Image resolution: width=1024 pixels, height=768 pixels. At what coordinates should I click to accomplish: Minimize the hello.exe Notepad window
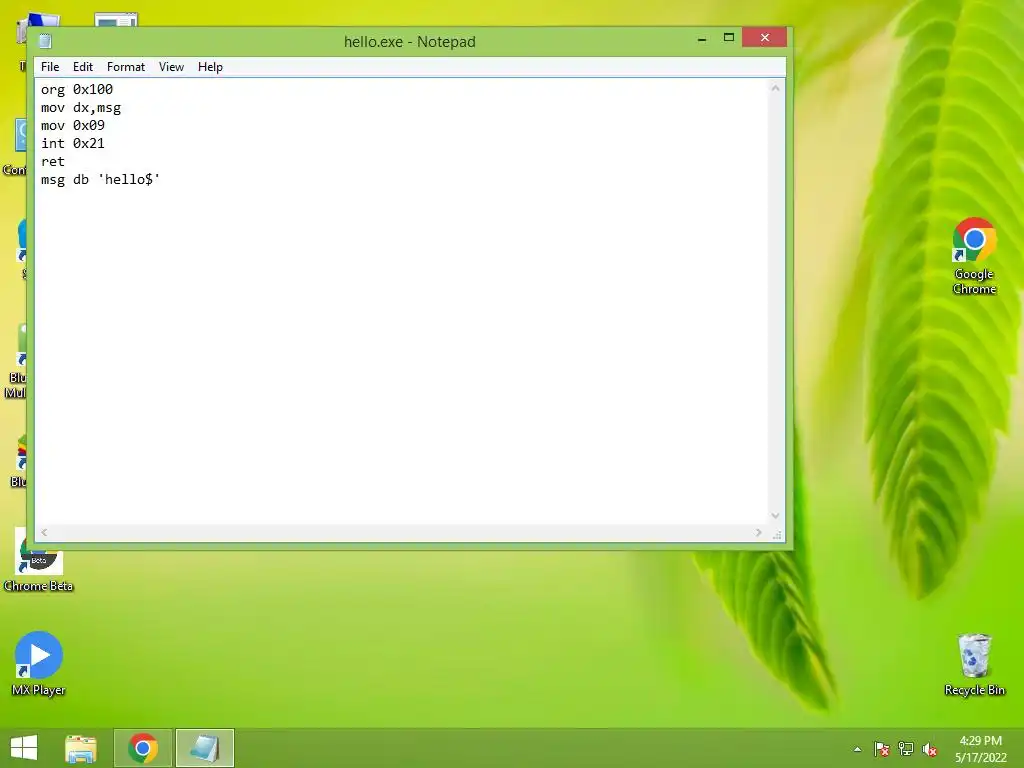pyautogui.click(x=702, y=39)
